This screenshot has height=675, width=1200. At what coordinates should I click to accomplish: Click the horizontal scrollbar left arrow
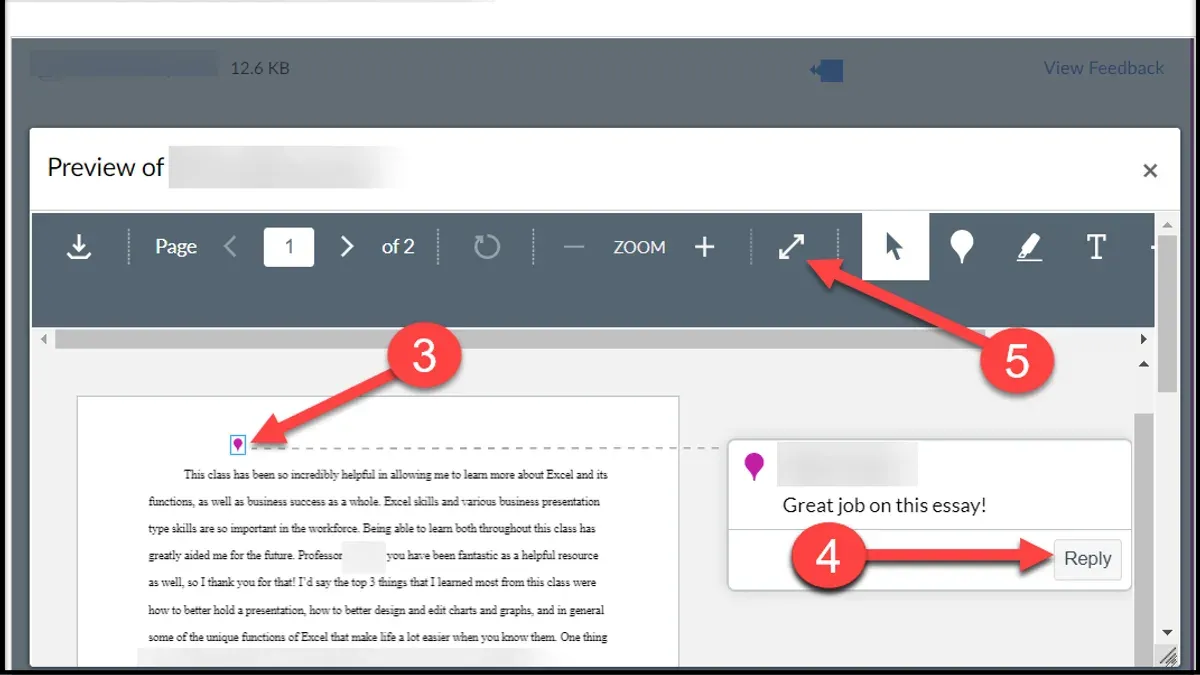pyautogui.click(x=43, y=340)
